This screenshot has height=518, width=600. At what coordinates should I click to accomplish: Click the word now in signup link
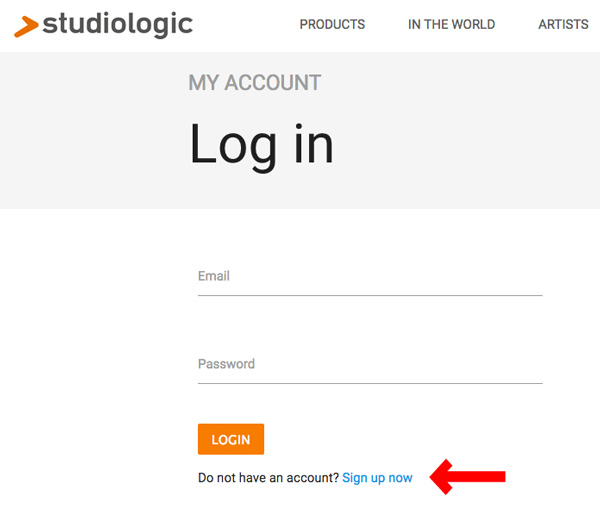400,478
